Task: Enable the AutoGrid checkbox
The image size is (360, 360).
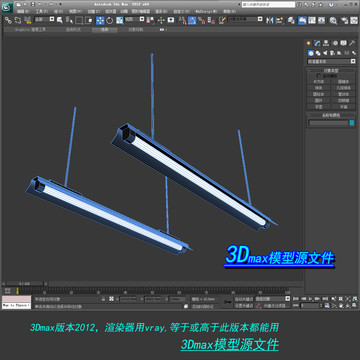Action: 319,76
